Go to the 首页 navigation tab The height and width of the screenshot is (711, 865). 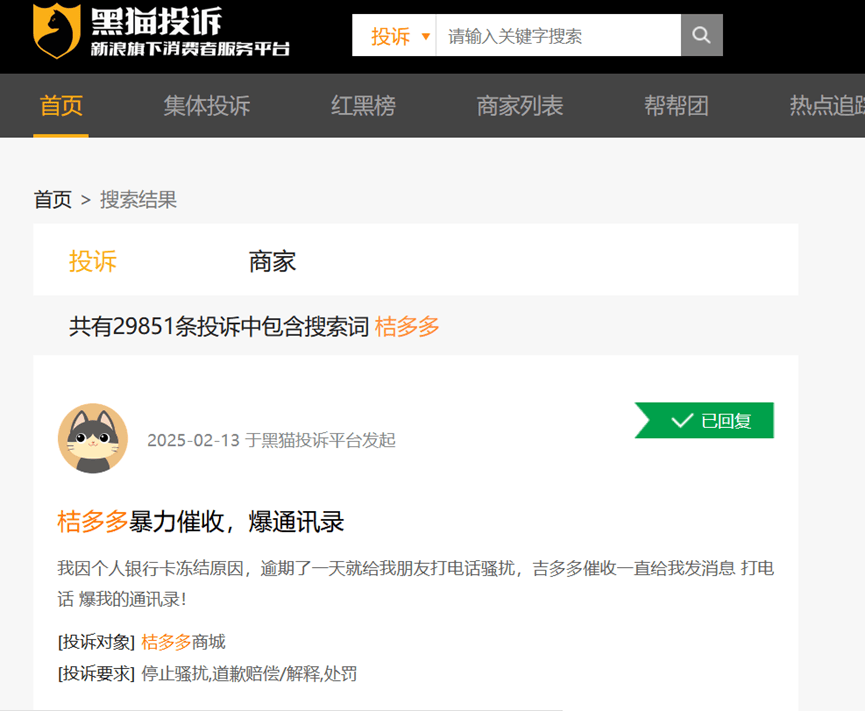[61, 106]
